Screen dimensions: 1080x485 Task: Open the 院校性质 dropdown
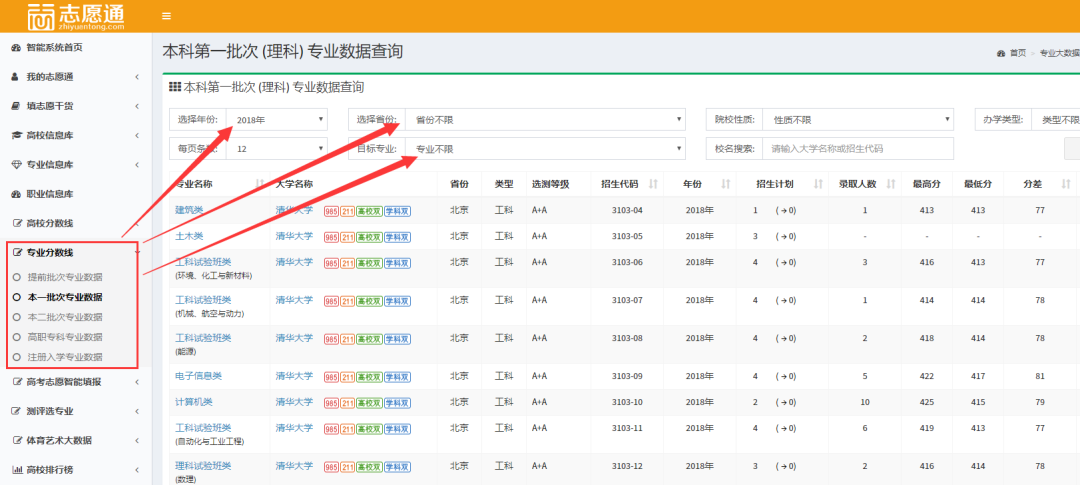[856, 120]
